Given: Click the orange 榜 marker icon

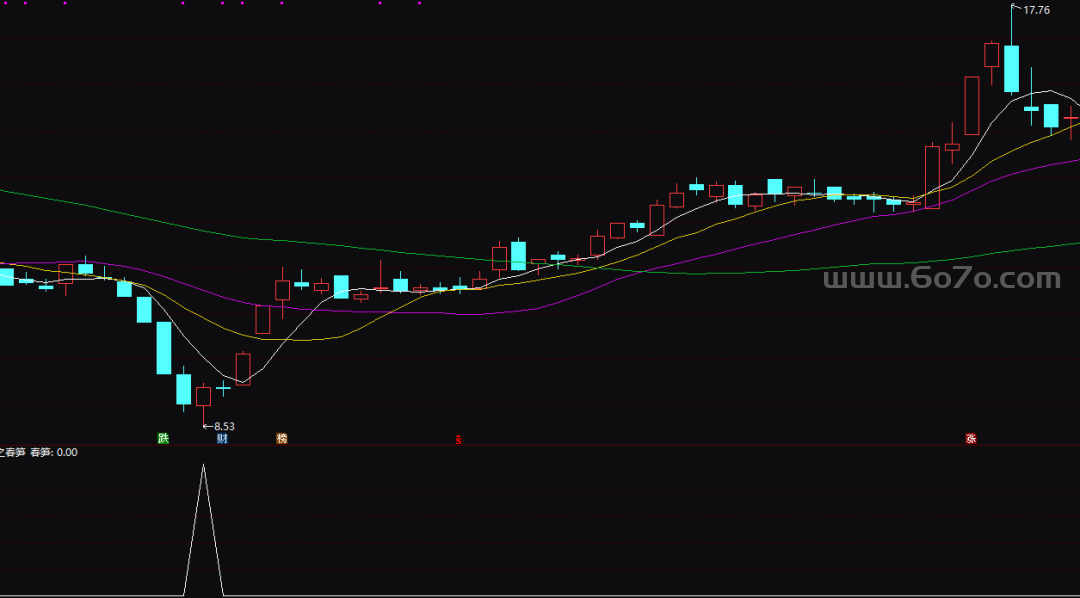Looking at the screenshot, I should pos(282,438).
